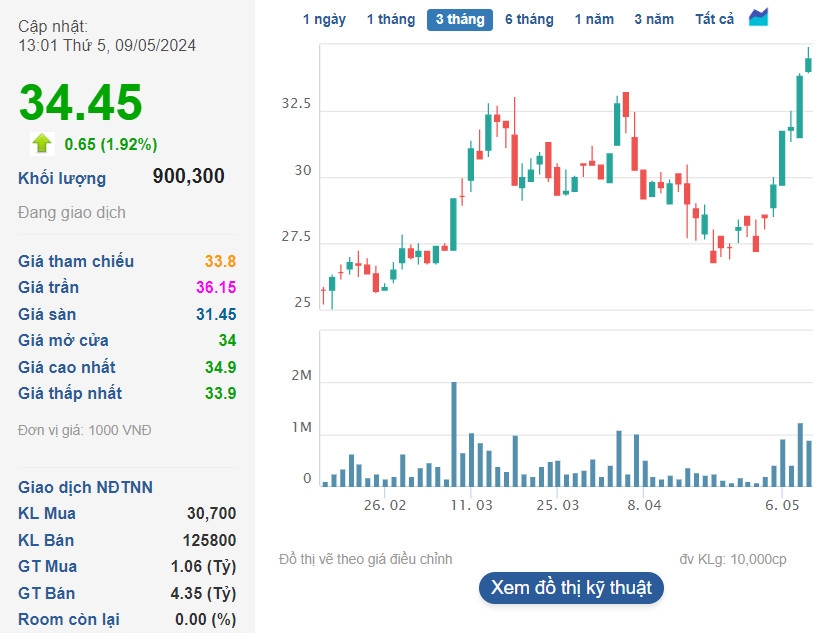
Task: Select the 3 năm timeframe
Action: 654,19
